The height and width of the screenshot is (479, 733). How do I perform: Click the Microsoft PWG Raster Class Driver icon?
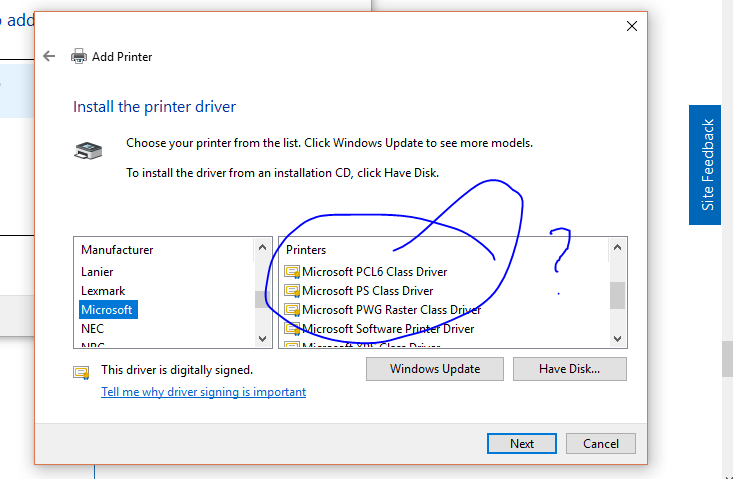click(x=292, y=310)
